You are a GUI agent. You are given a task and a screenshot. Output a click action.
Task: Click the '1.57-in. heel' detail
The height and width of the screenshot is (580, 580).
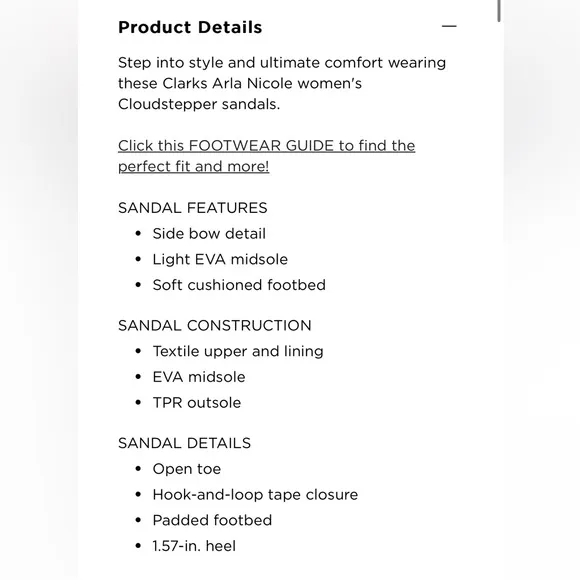tap(194, 546)
